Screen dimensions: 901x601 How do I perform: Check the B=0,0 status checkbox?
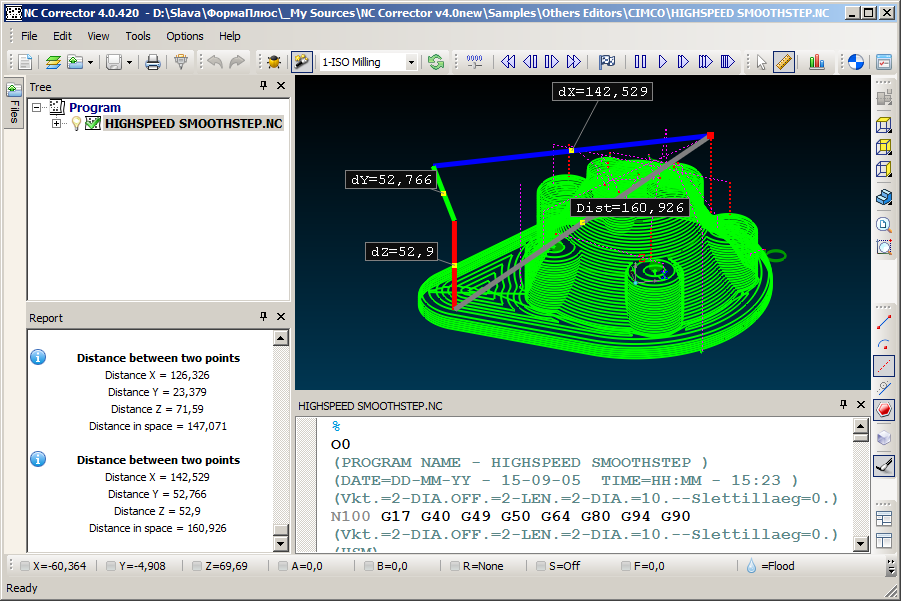368,566
